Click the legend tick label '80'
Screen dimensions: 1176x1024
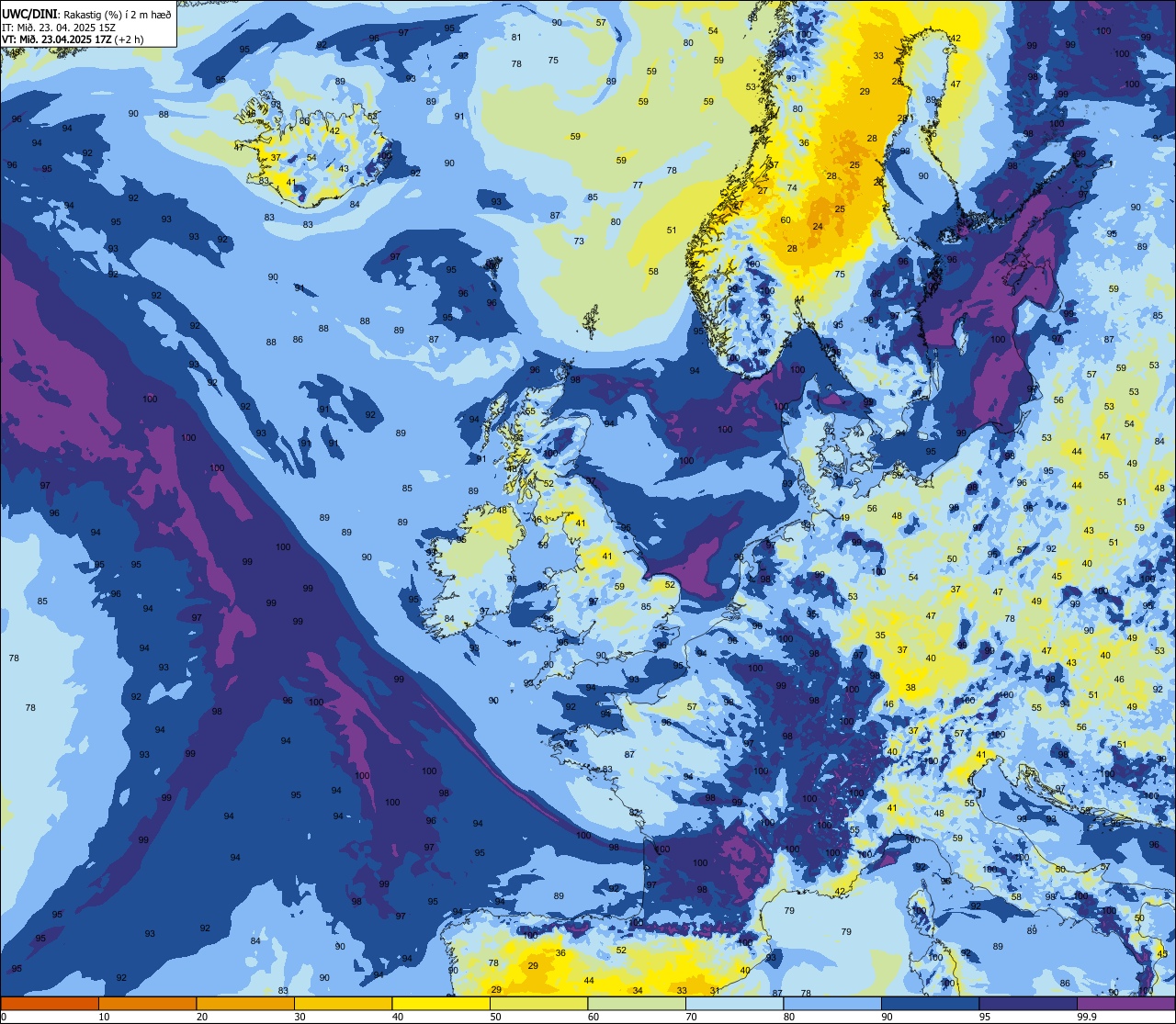pos(788,1017)
